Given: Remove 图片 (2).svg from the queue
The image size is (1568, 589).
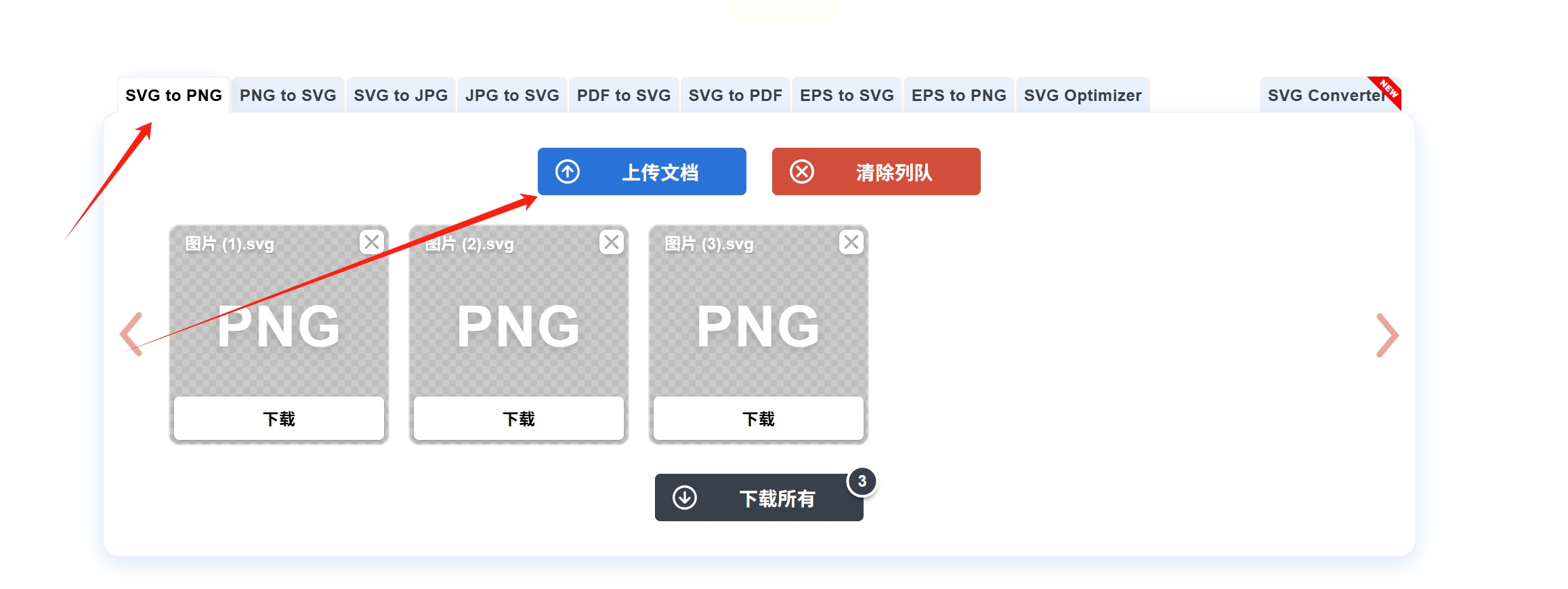Looking at the screenshot, I should coord(612,242).
